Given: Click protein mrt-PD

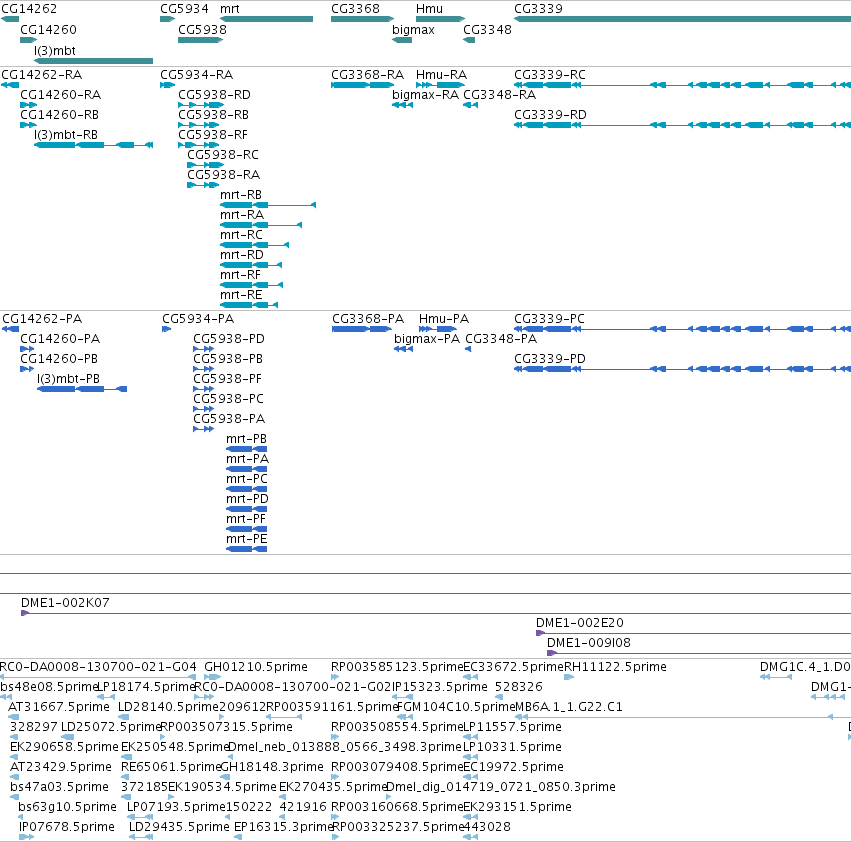Looking at the screenshot, I should (246, 509).
